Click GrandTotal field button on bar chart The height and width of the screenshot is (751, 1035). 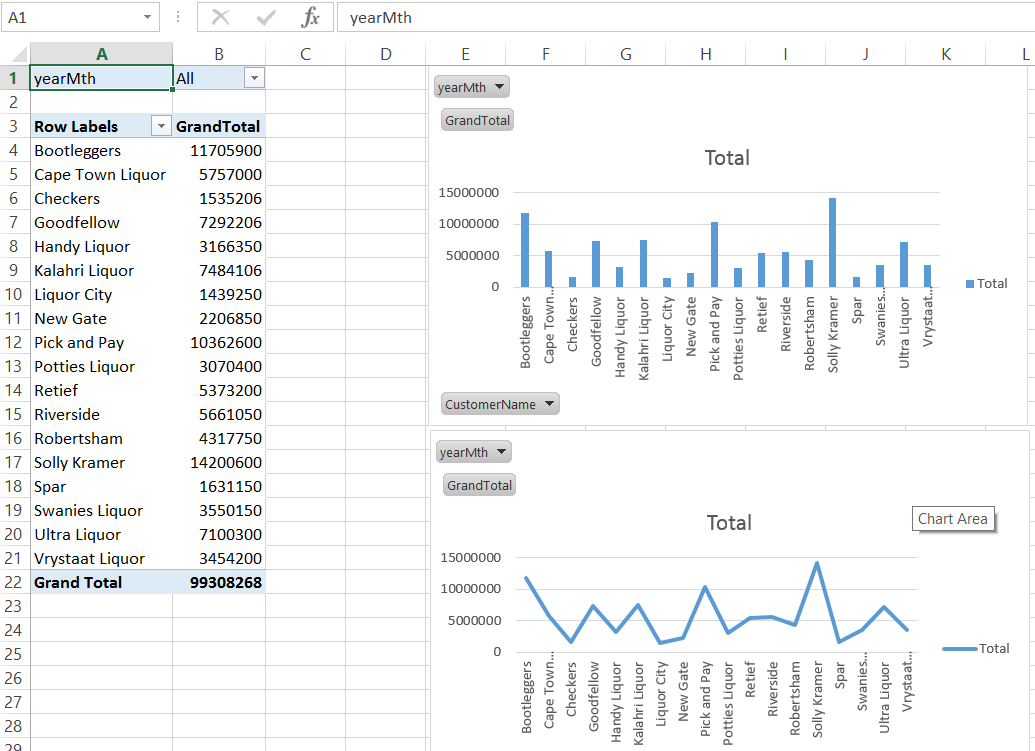point(477,120)
